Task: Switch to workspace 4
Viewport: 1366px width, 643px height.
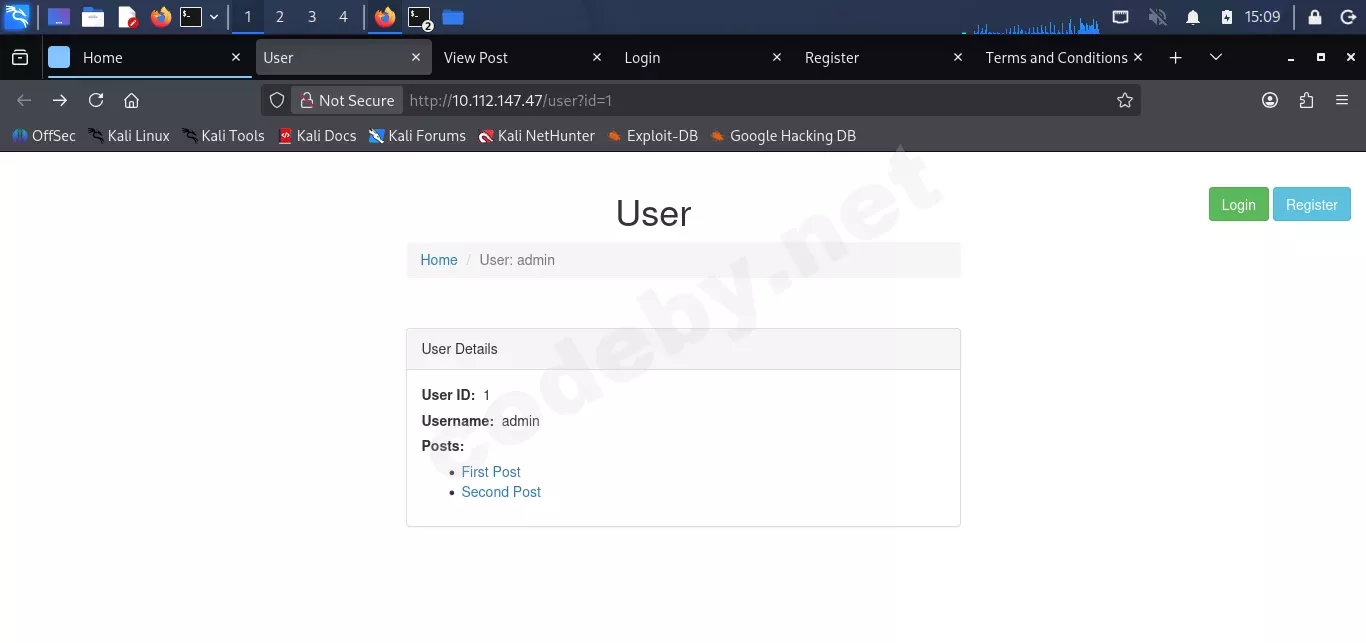Action: [344, 17]
